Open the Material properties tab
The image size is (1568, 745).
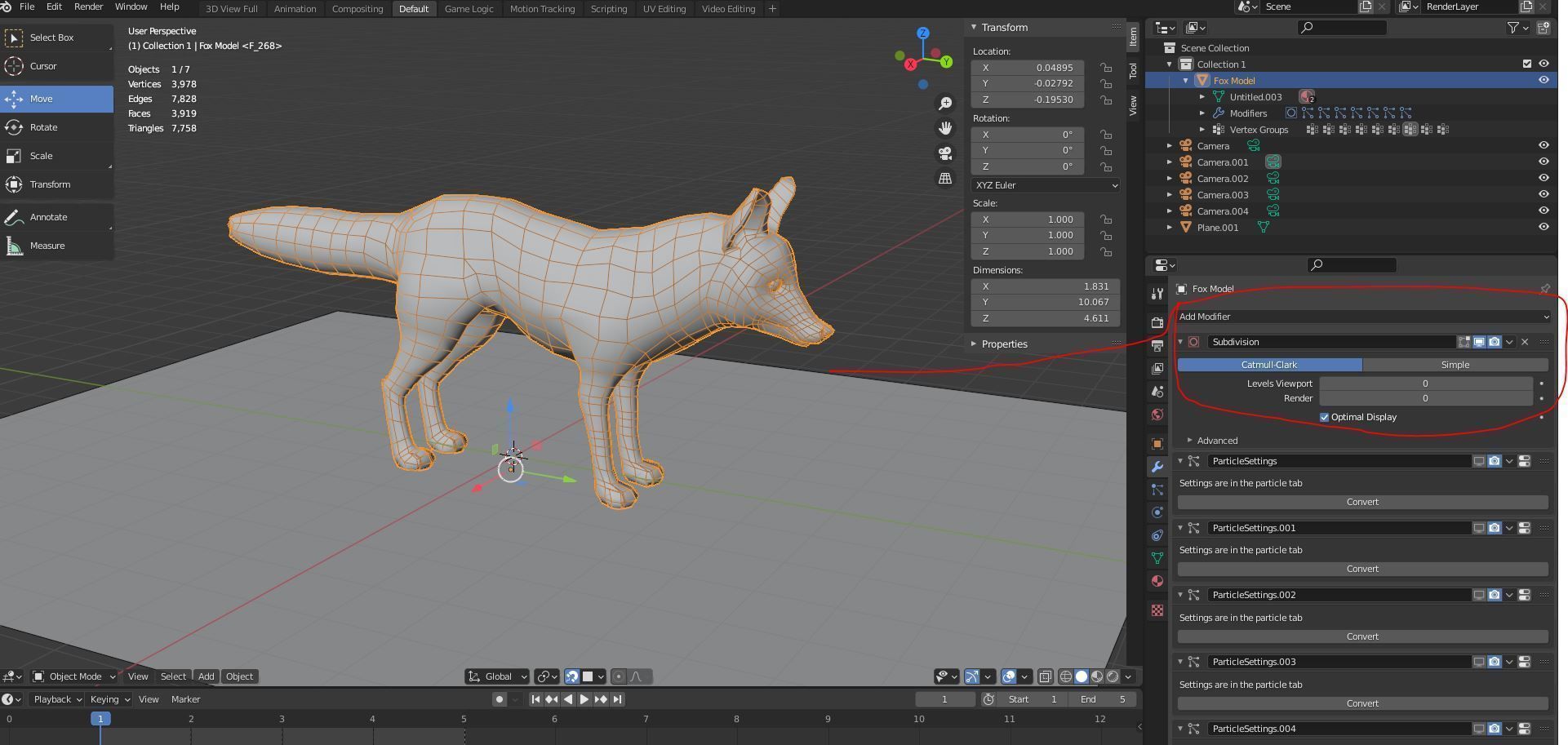pyautogui.click(x=1157, y=581)
